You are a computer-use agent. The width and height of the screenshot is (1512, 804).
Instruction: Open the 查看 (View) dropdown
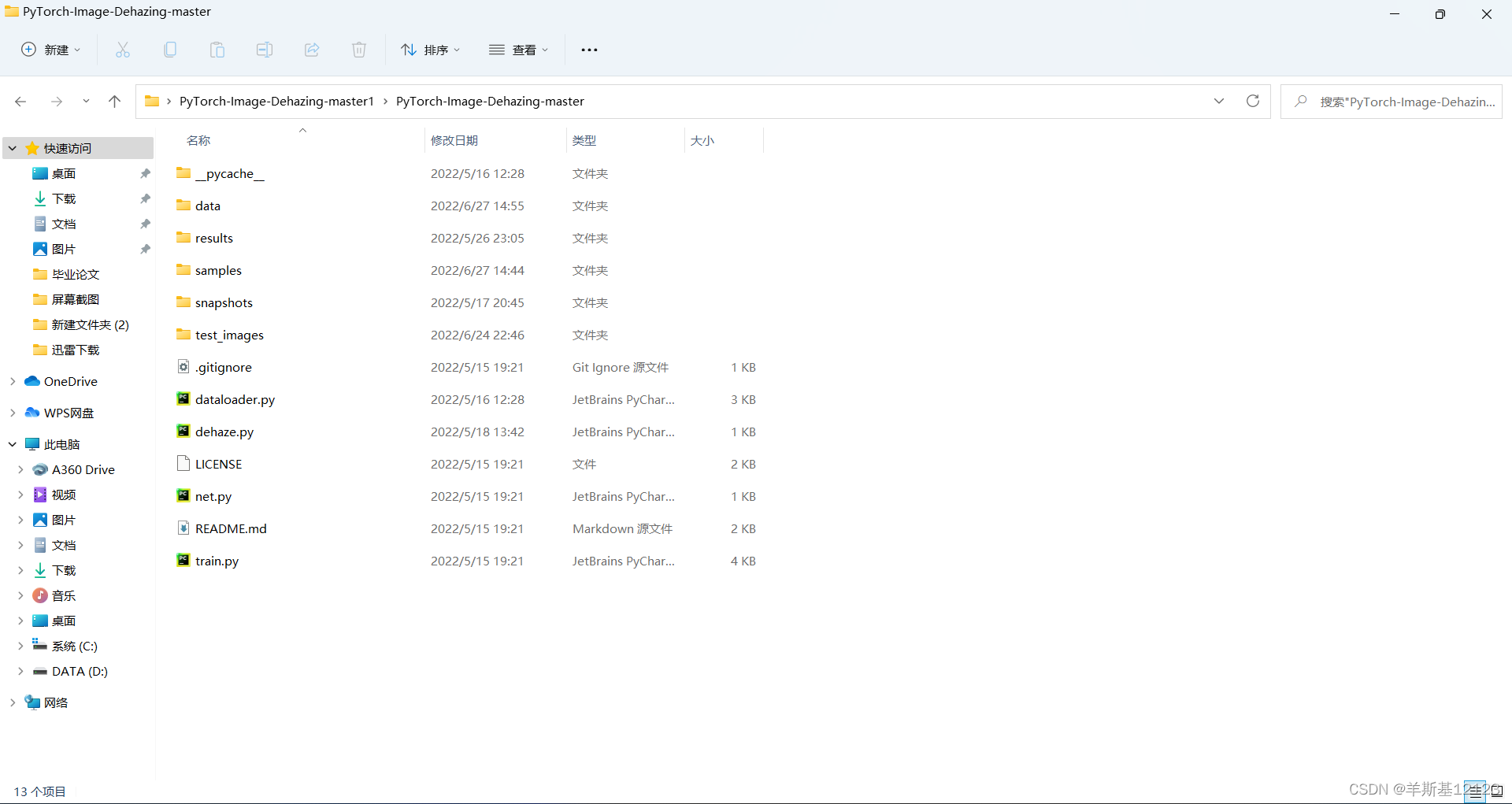[518, 50]
